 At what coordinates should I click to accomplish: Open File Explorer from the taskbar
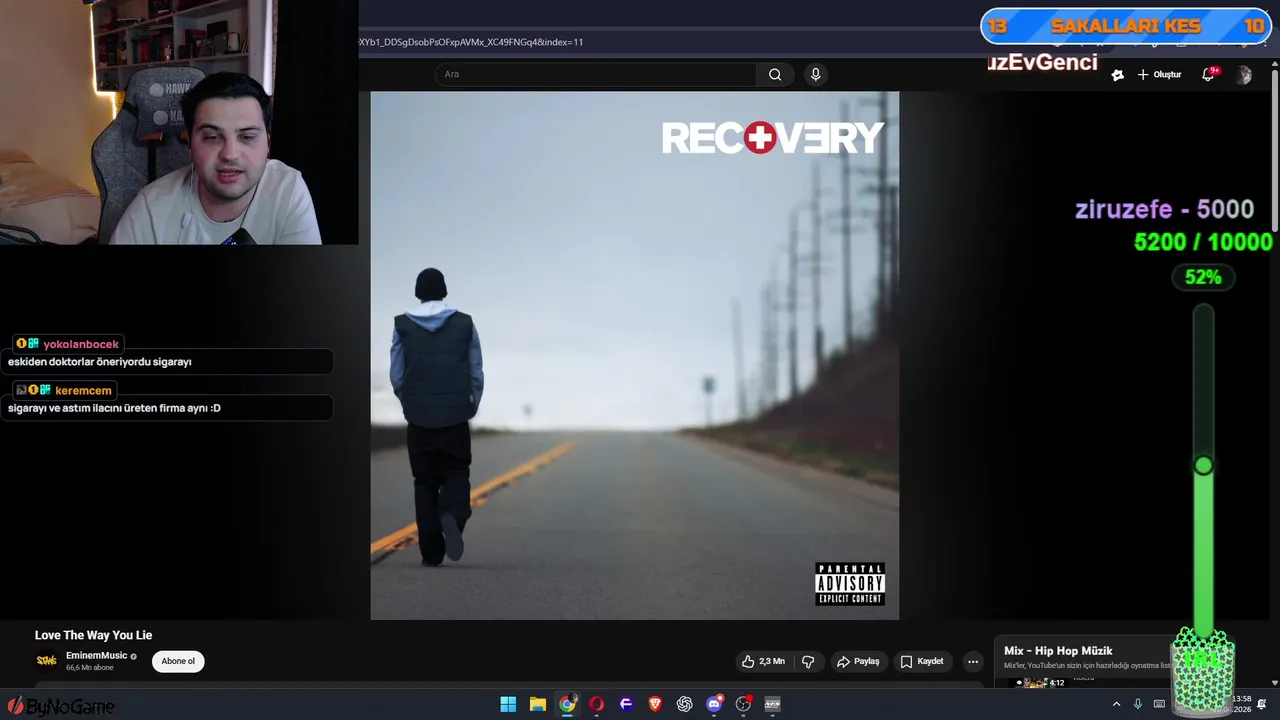pos(537,704)
